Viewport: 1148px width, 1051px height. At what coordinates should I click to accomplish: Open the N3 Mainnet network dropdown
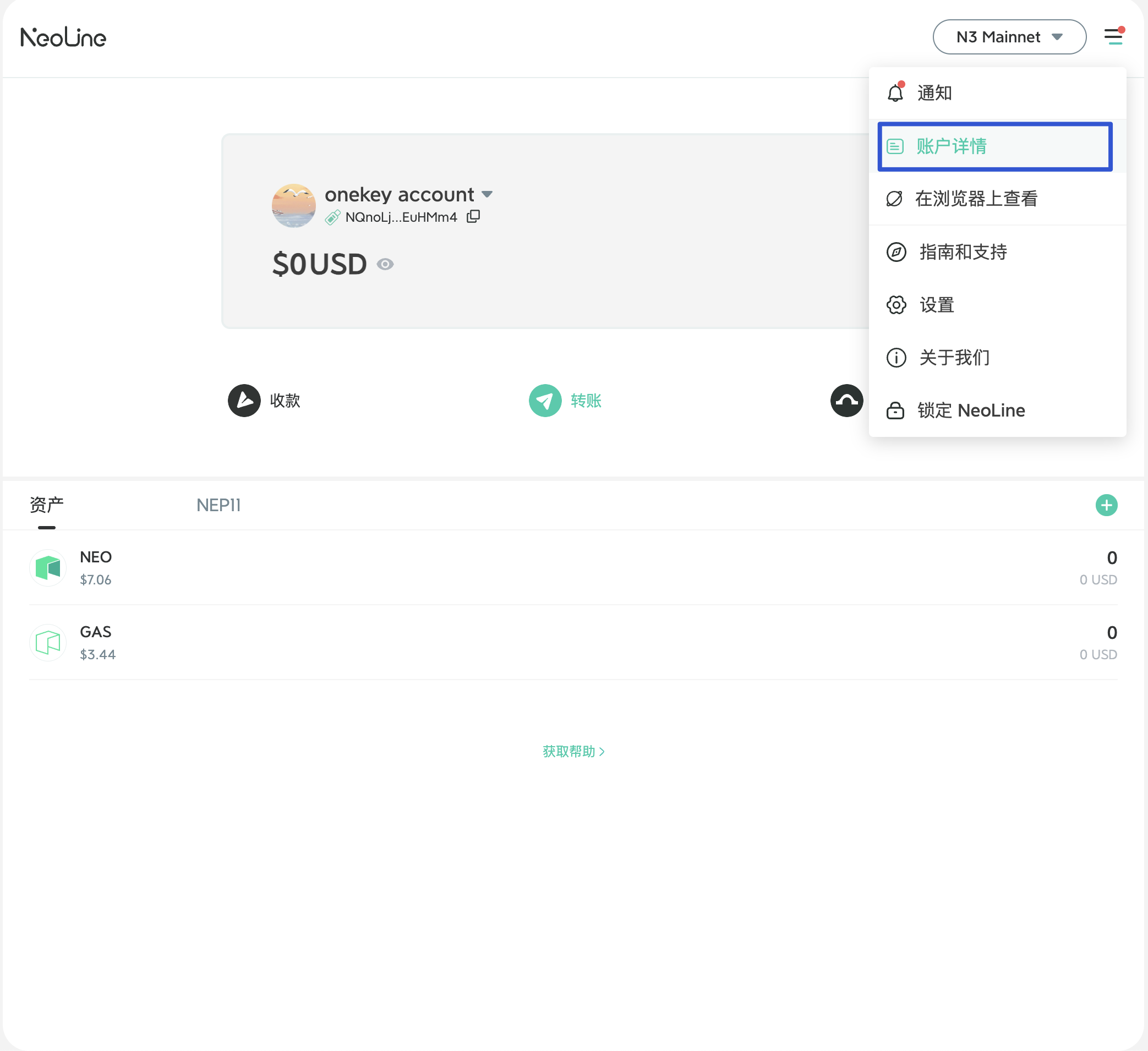(x=1009, y=37)
